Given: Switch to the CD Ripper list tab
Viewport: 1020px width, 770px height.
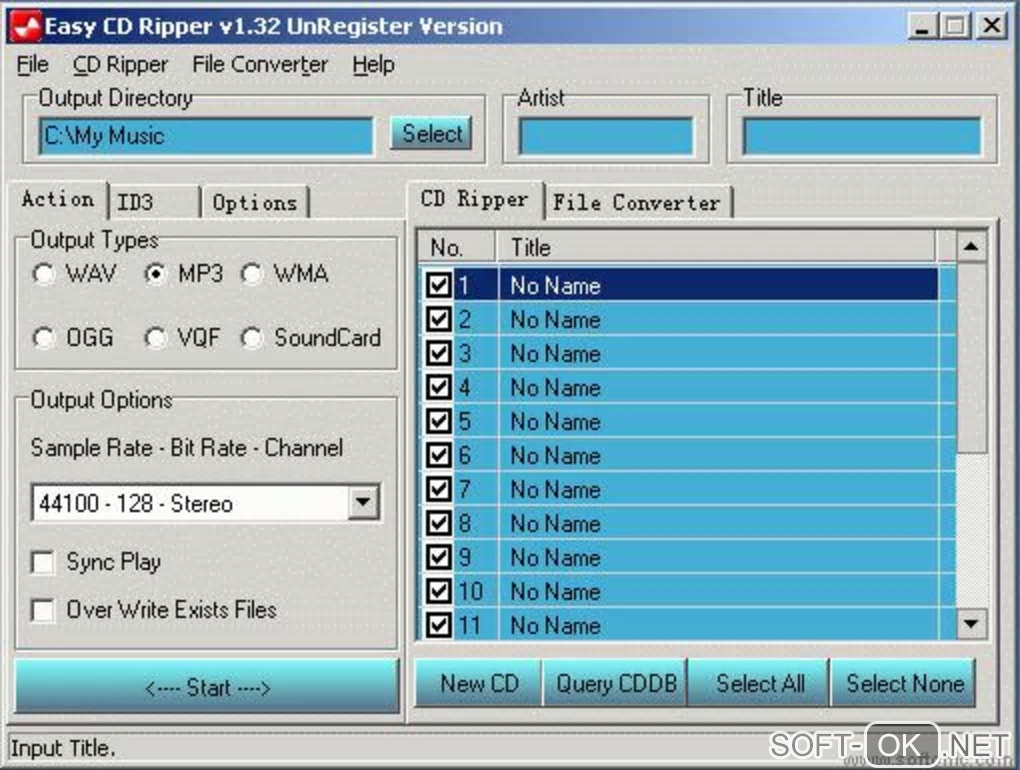Looking at the screenshot, I should click(x=474, y=199).
